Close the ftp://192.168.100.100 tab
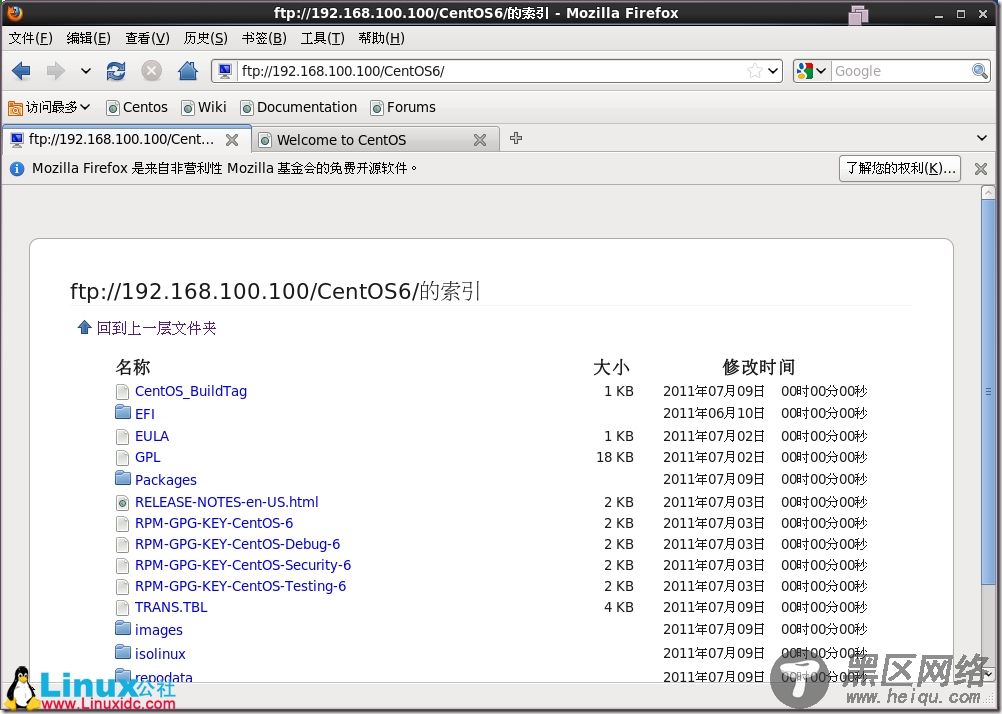This screenshot has width=1002, height=714. (232, 140)
